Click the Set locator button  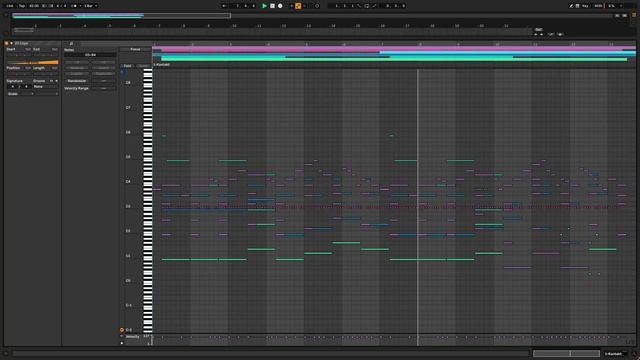point(539,30)
